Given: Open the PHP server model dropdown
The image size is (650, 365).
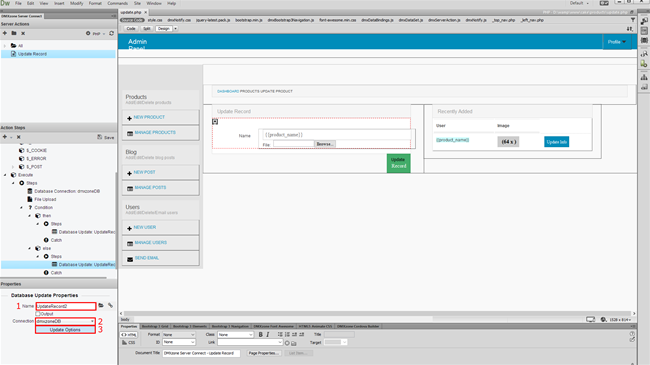Looking at the screenshot, I should pyautogui.click(x=98, y=34).
